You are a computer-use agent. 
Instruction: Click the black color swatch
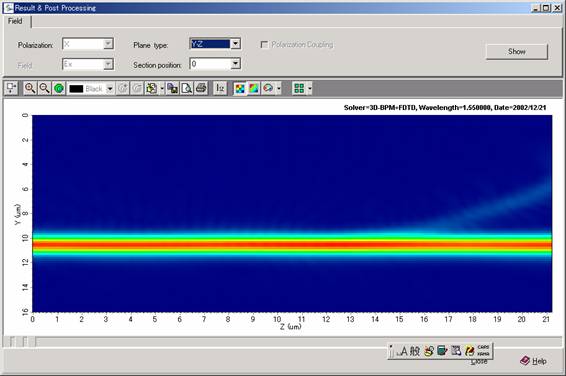point(76,89)
